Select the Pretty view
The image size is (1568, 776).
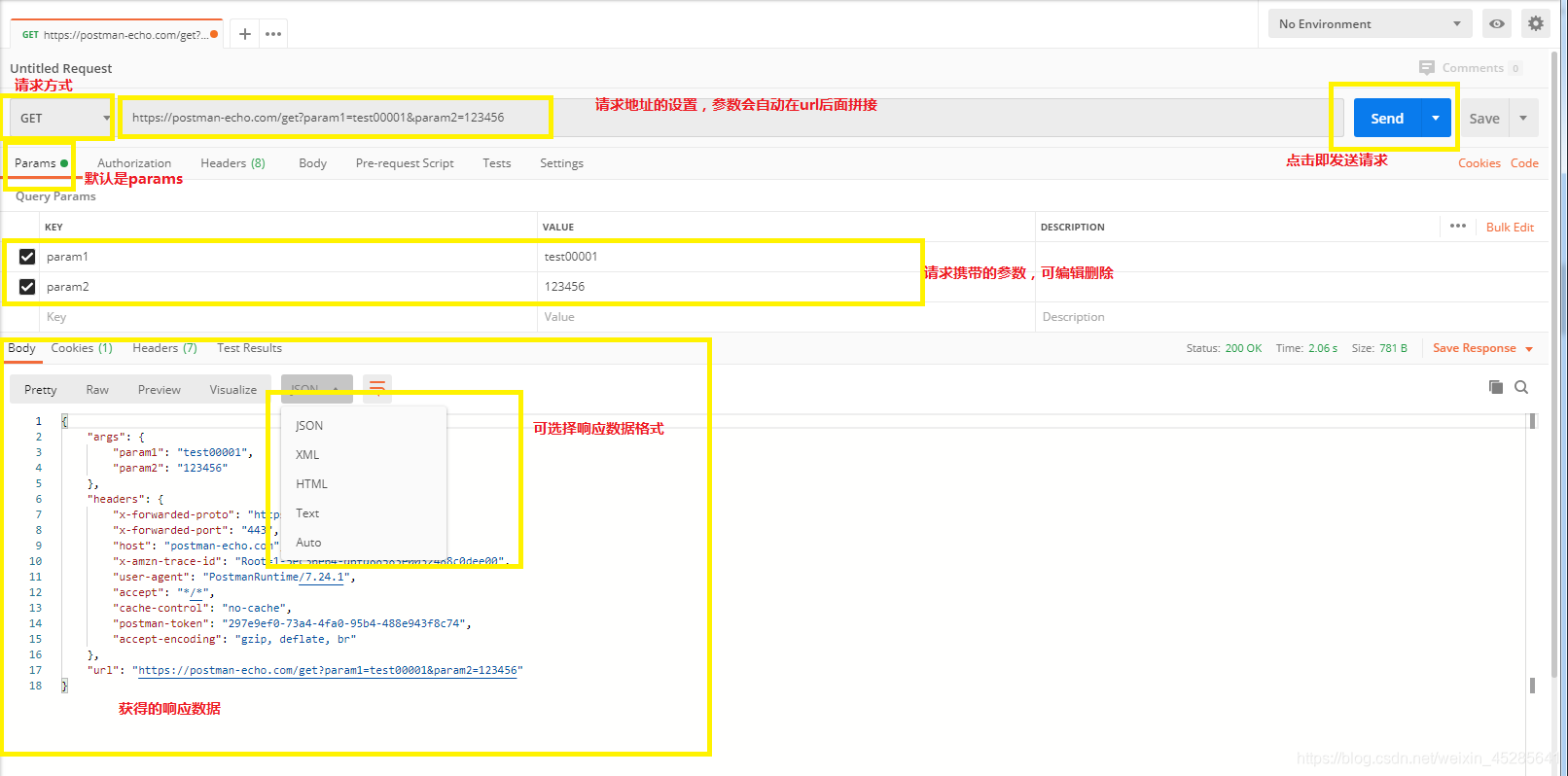(x=41, y=389)
